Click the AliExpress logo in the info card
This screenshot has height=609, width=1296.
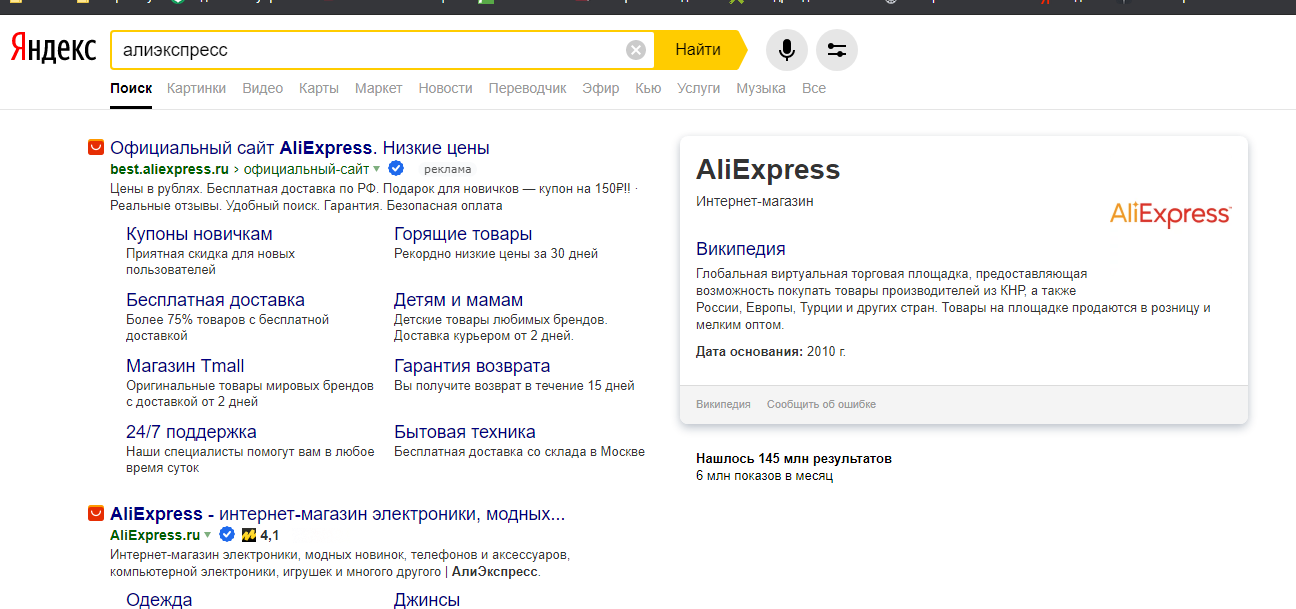click(x=1170, y=214)
